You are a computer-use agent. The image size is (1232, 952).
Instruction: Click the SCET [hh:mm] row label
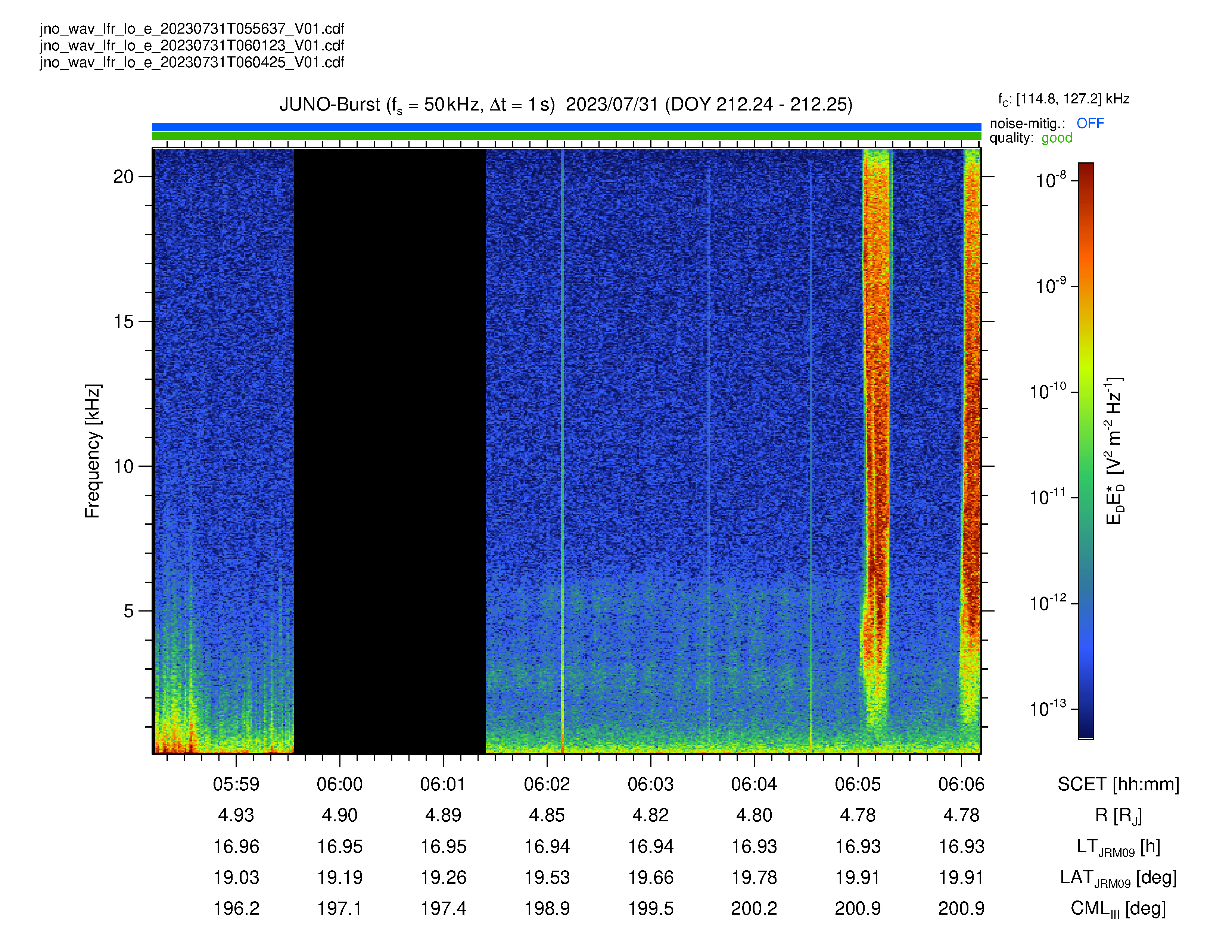click(x=1118, y=784)
